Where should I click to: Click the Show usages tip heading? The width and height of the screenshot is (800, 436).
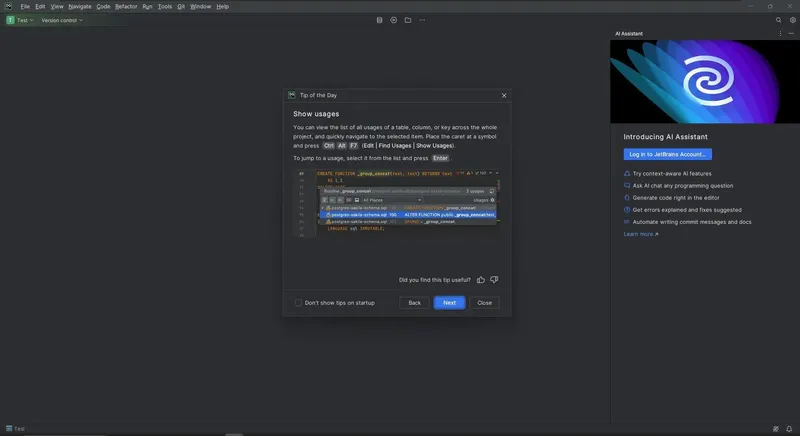[x=316, y=114]
